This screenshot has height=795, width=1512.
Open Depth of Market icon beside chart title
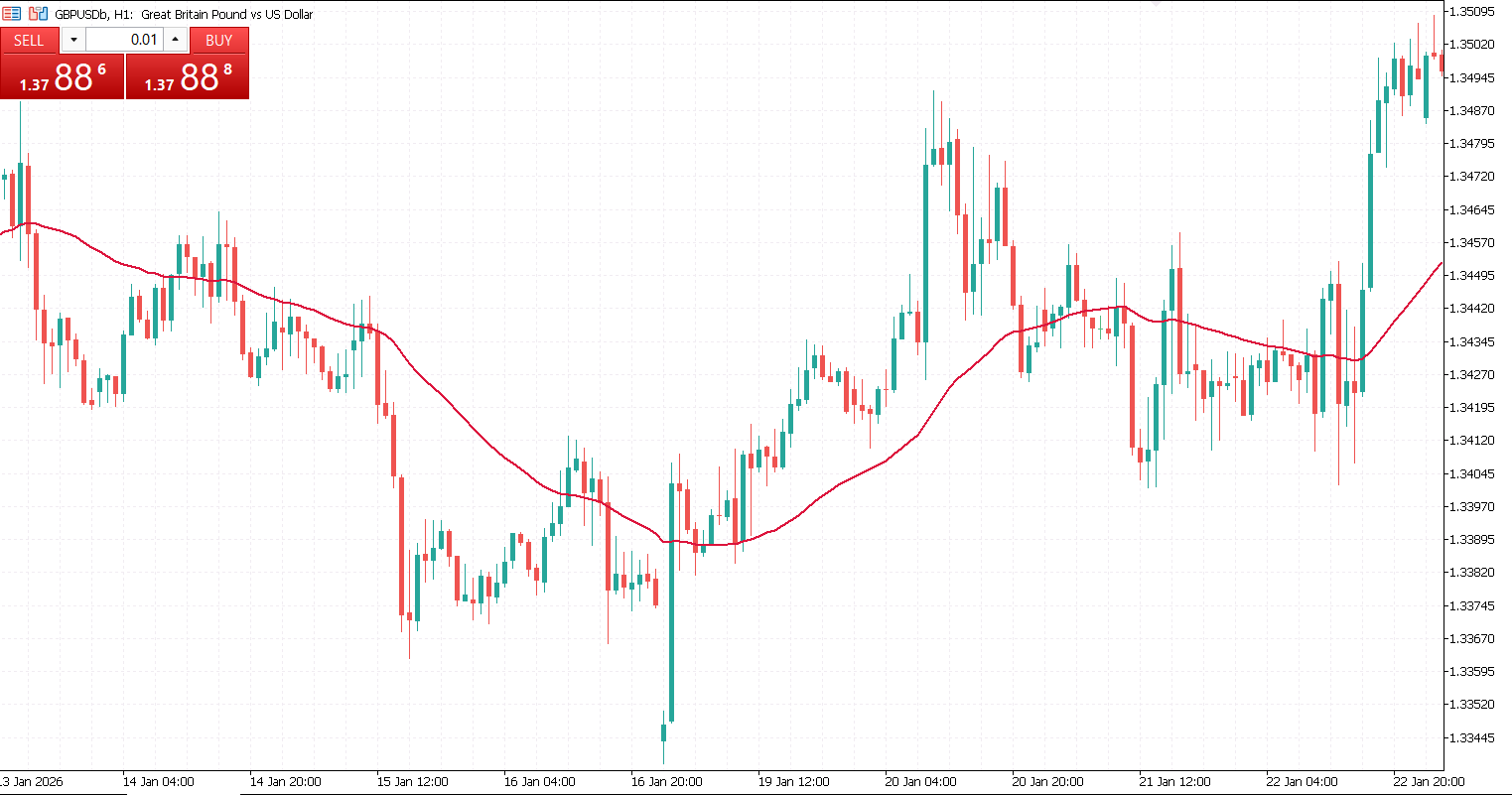pos(38,14)
